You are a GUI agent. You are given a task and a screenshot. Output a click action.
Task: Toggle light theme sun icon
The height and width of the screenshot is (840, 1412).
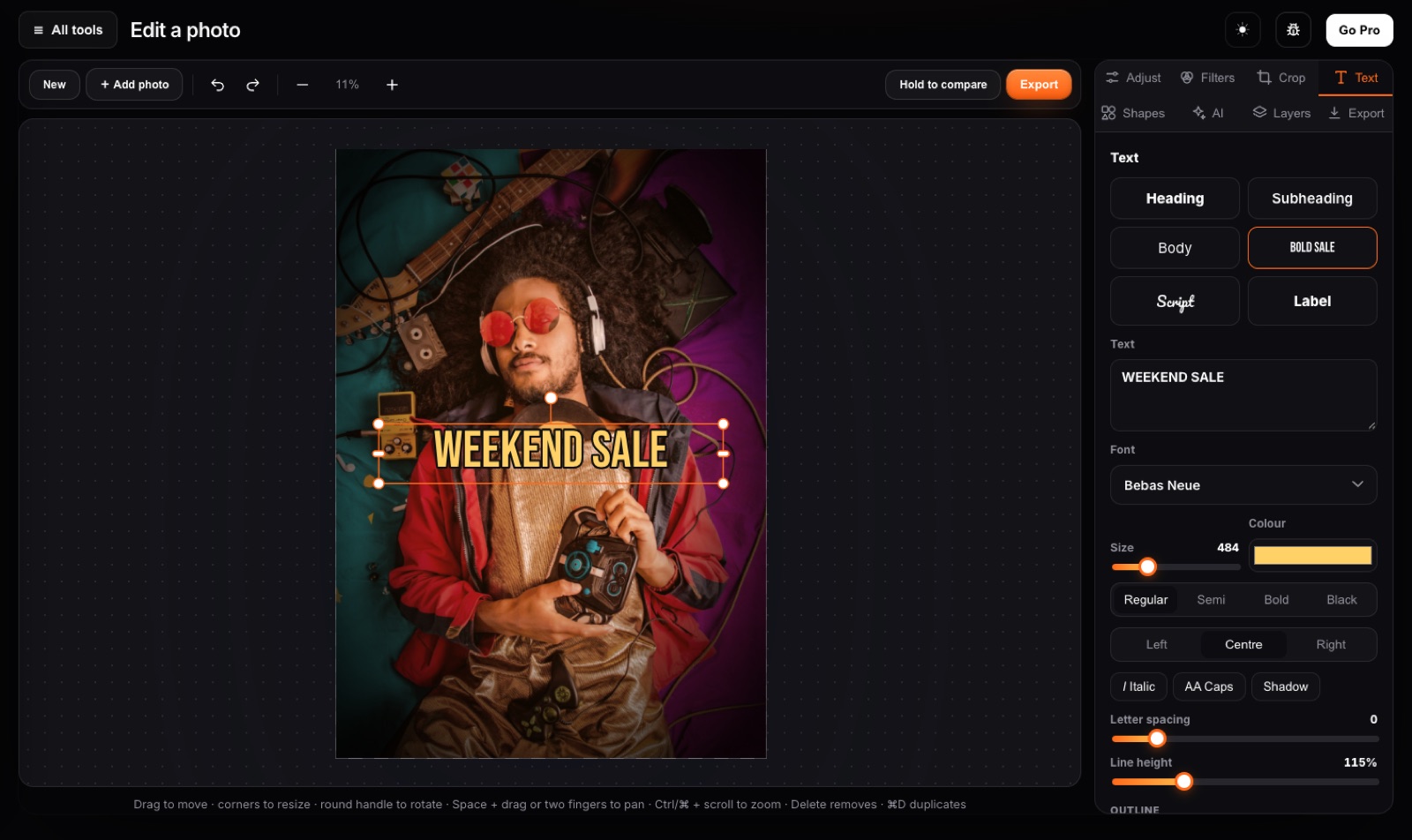[1243, 30]
